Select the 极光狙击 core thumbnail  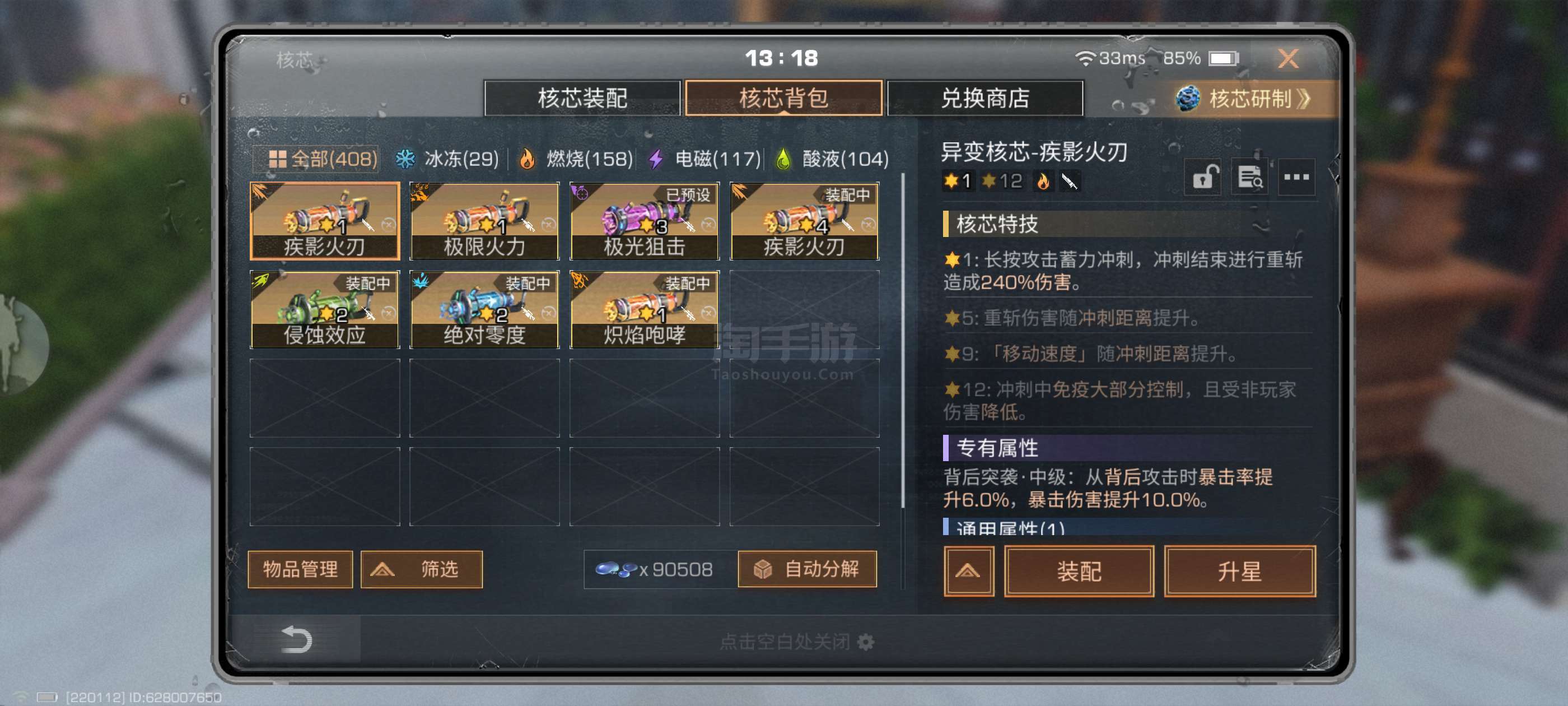coord(645,222)
